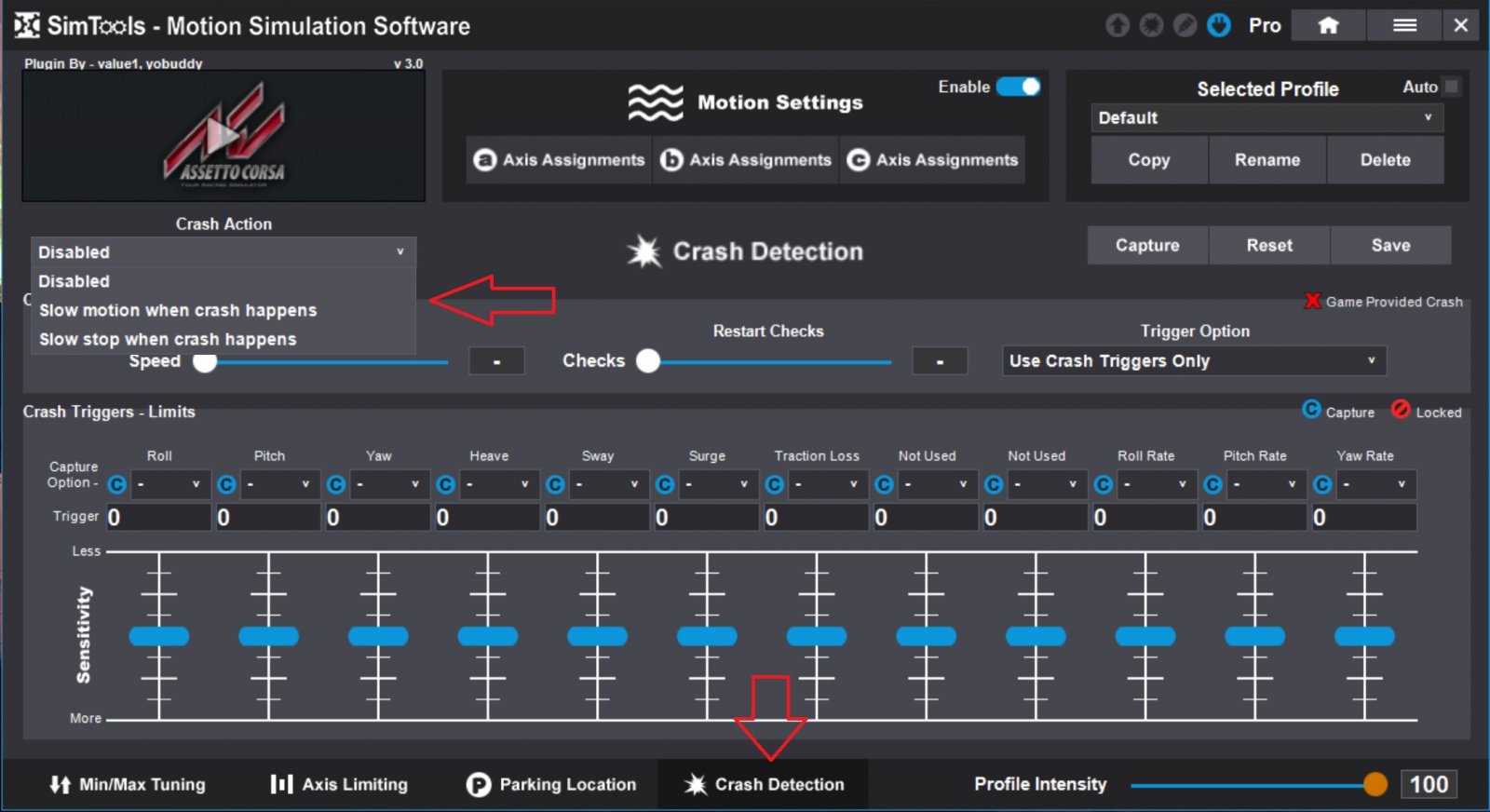Select Slow motion when crash happens
1490x812 pixels.
pos(178,310)
